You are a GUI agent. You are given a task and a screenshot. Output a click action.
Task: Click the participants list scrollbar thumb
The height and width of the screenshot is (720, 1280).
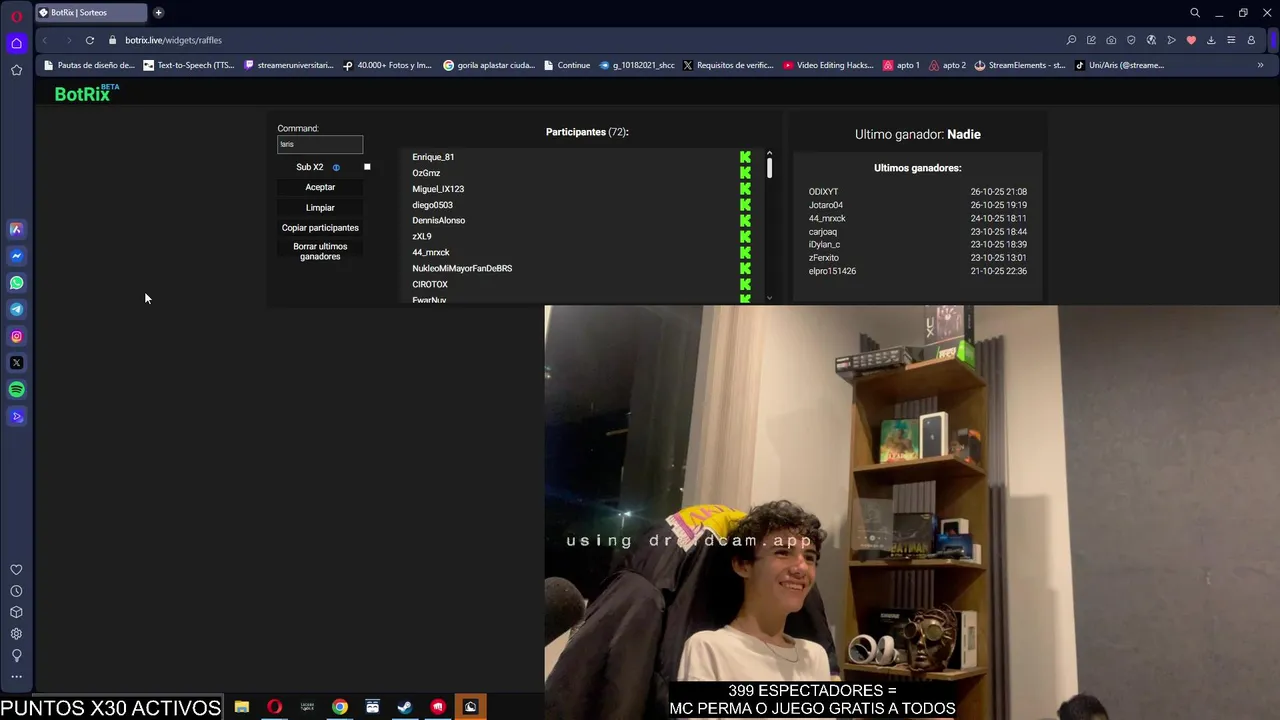pyautogui.click(x=769, y=168)
